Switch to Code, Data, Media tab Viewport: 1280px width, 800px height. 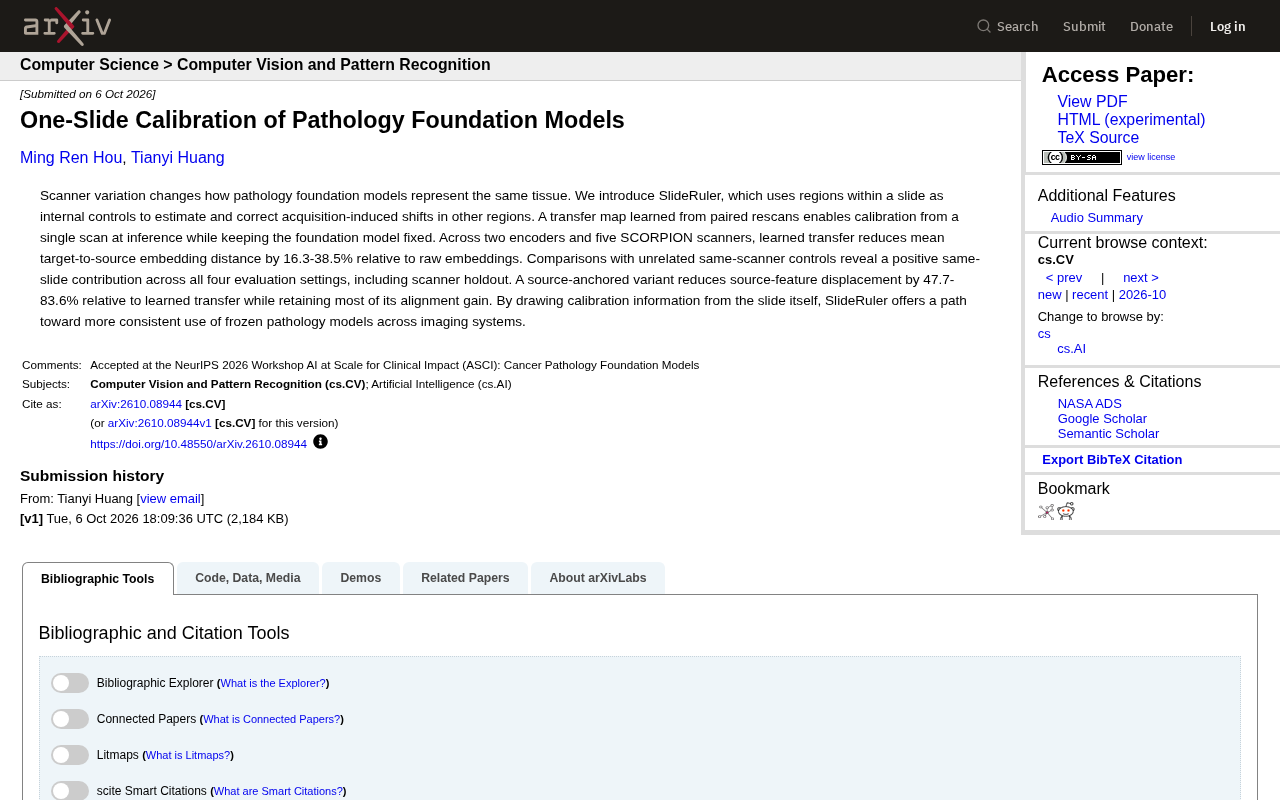click(248, 578)
